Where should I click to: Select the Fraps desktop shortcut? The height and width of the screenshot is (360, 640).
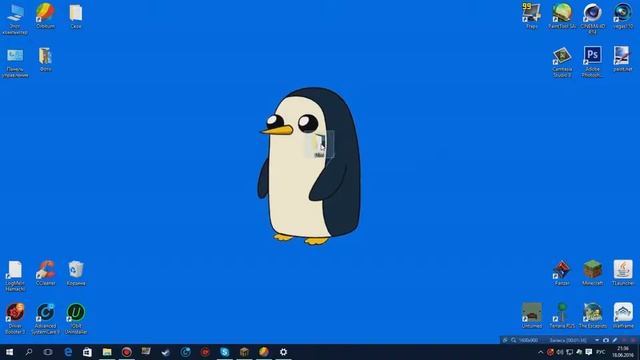pyautogui.click(x=531, y=16)
